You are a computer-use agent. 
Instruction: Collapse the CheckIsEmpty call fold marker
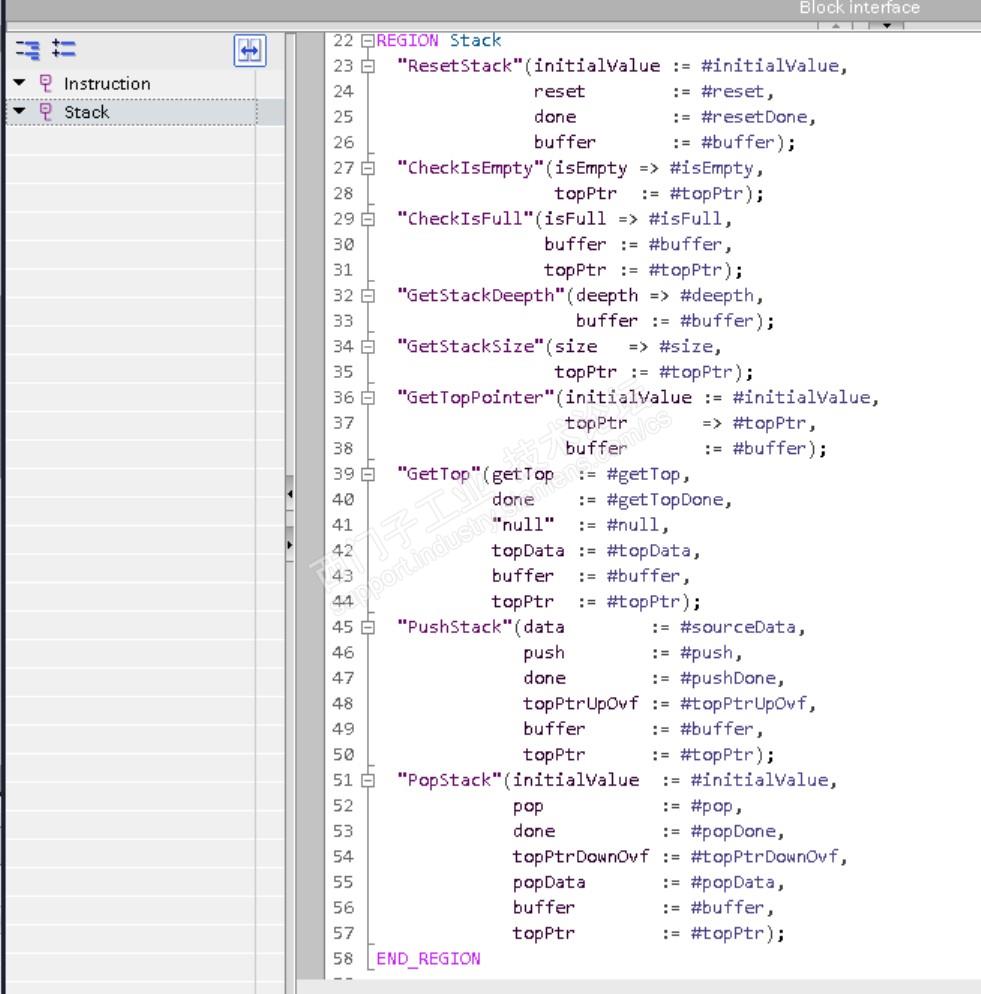(368, 168)
